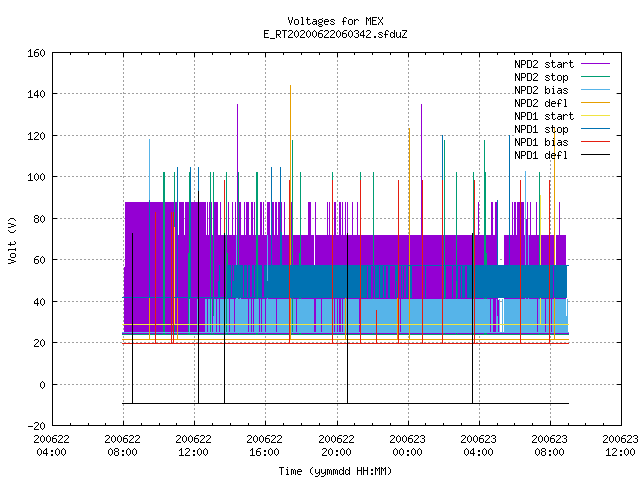Click the y-axis tick label 120

36,136
